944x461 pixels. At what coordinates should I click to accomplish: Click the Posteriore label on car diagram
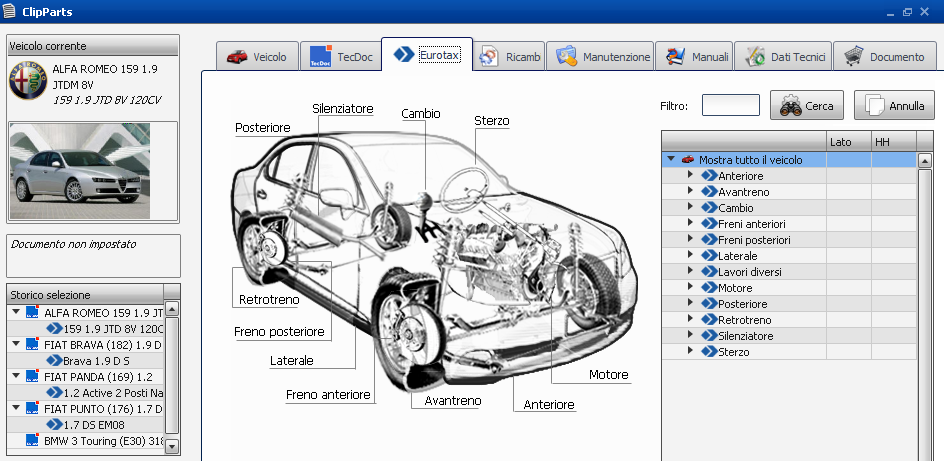[262, 128]
